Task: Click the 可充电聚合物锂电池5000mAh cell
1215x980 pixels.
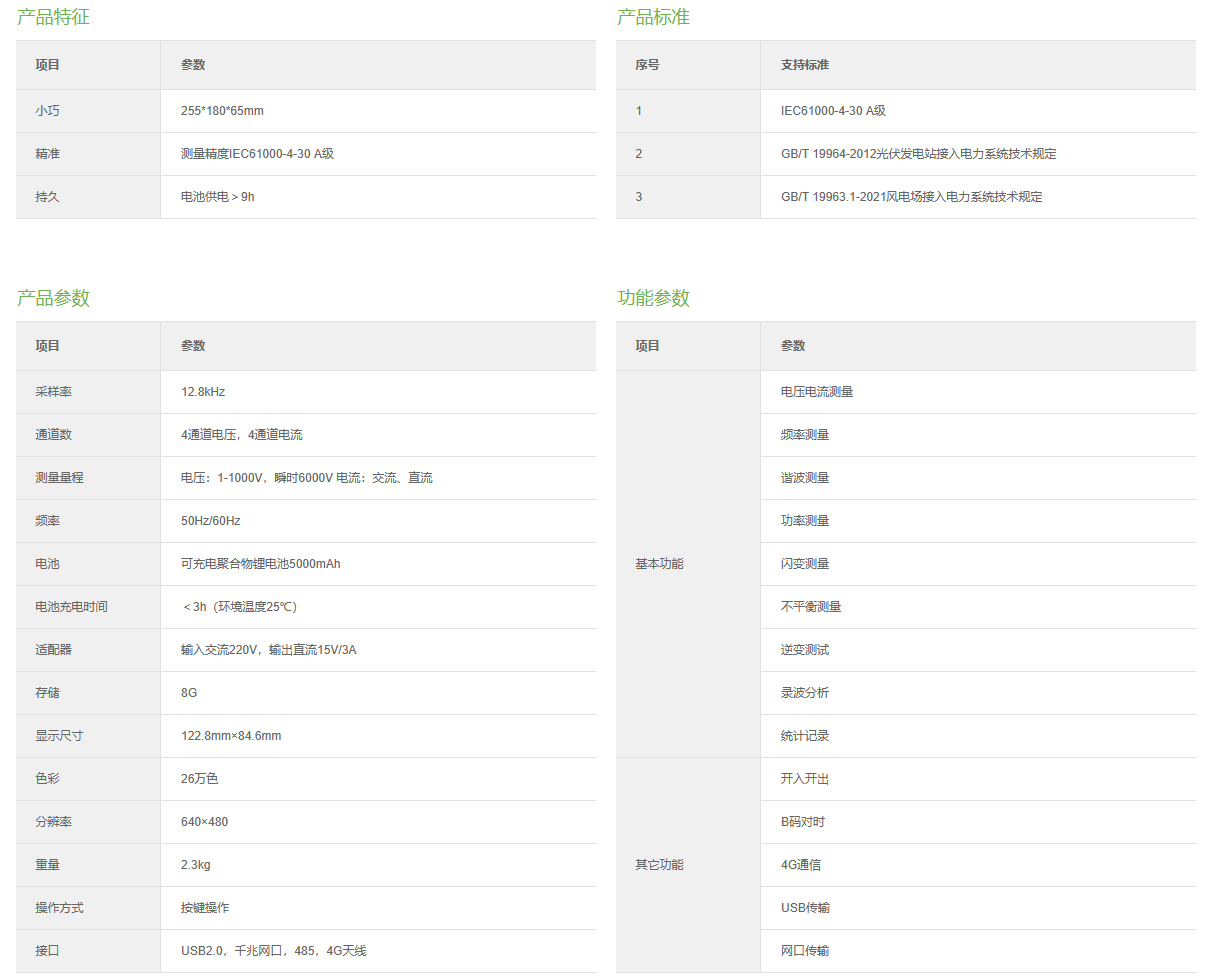Action: 260,564
